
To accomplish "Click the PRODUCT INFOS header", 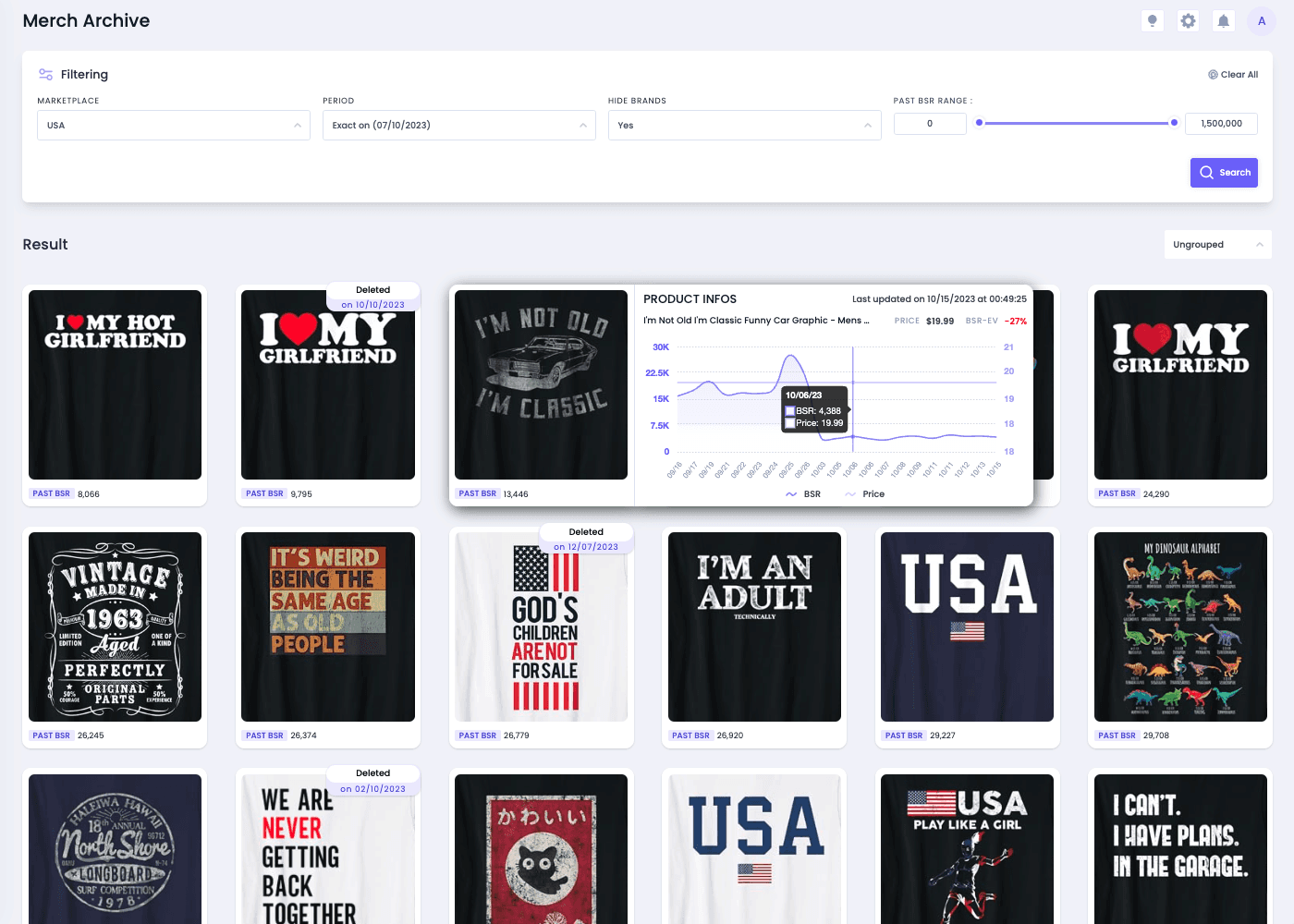I will pos(690,298).
